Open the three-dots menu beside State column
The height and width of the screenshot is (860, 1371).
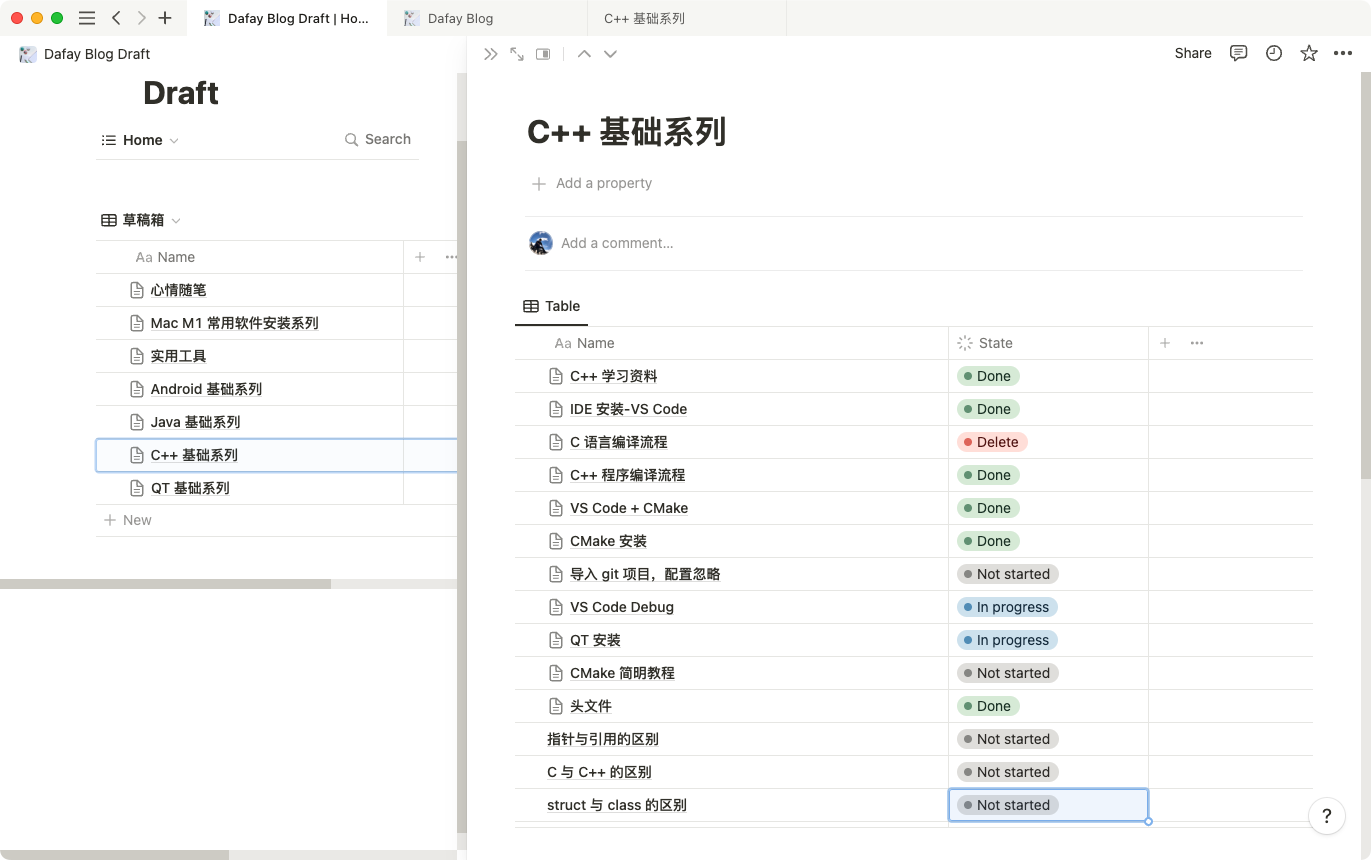point(1197,343)
